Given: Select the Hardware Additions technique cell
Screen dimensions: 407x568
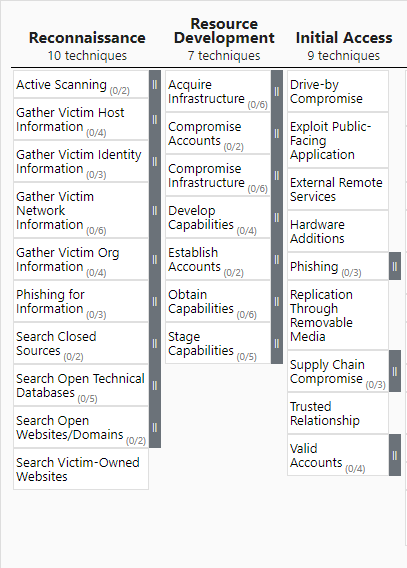Looking at the screenshot, I should [x=338, y=231].
